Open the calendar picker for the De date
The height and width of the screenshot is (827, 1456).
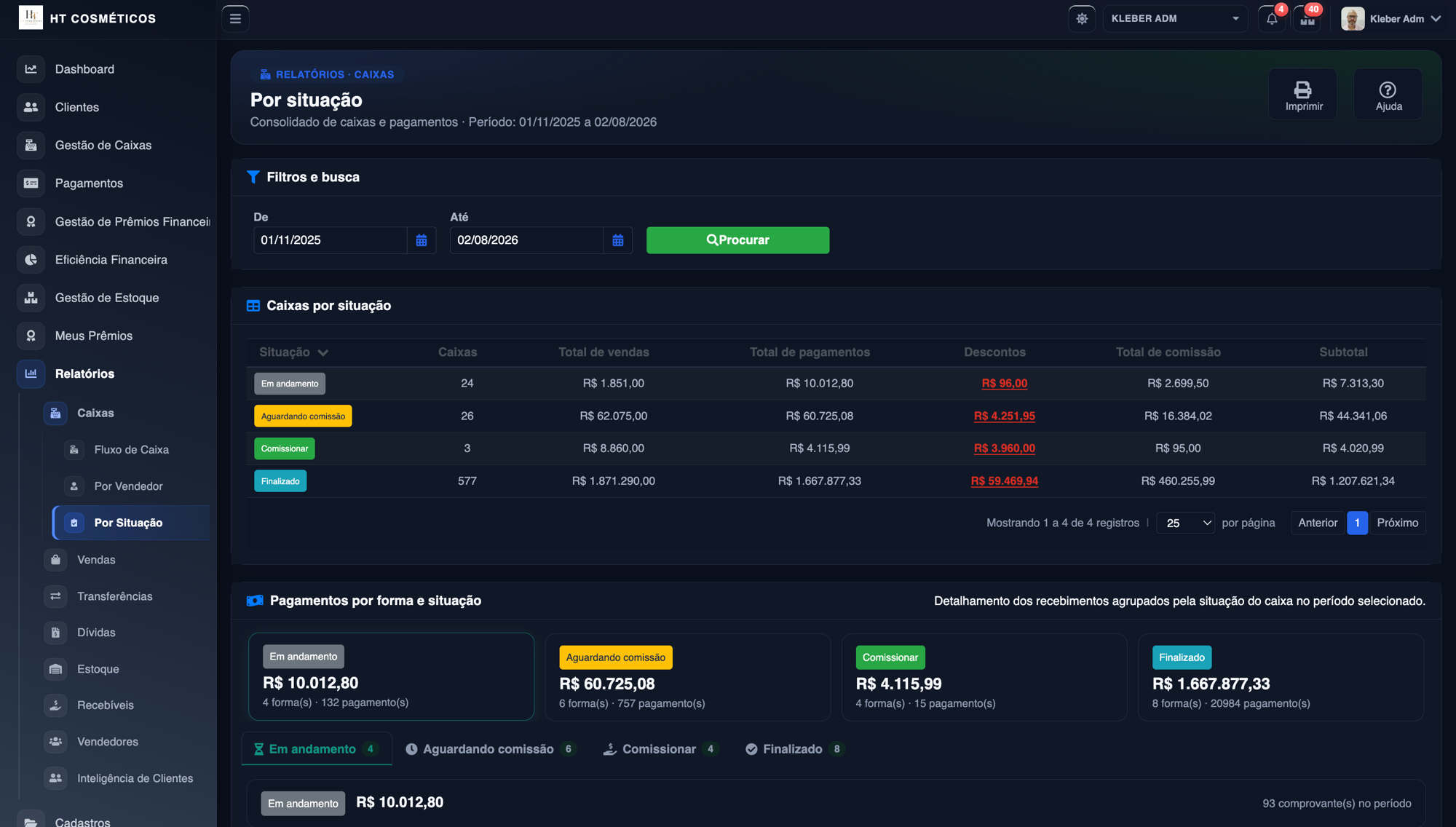[x=422, y=240]
